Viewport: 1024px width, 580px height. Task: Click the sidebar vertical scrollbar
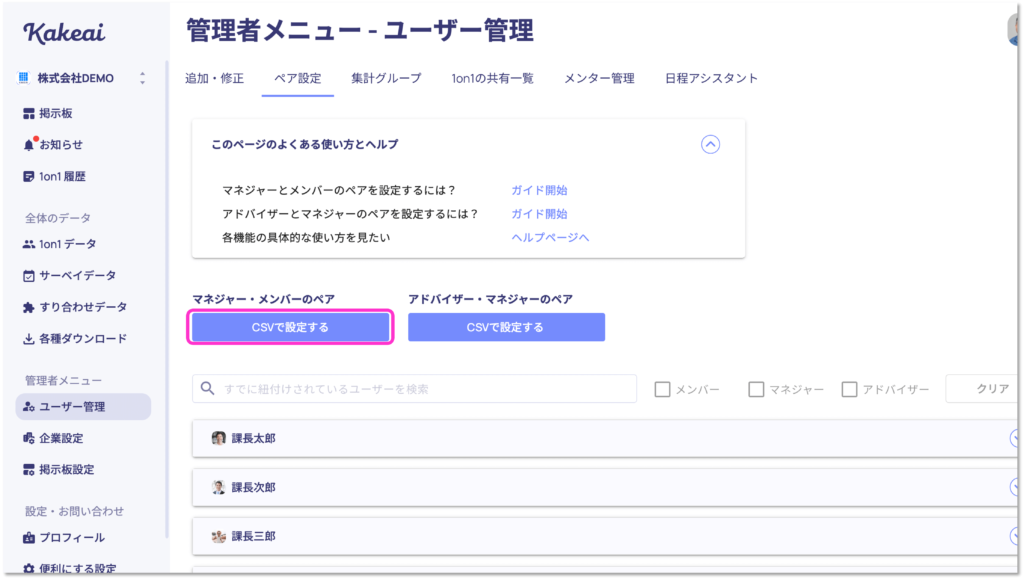[167, 300]
